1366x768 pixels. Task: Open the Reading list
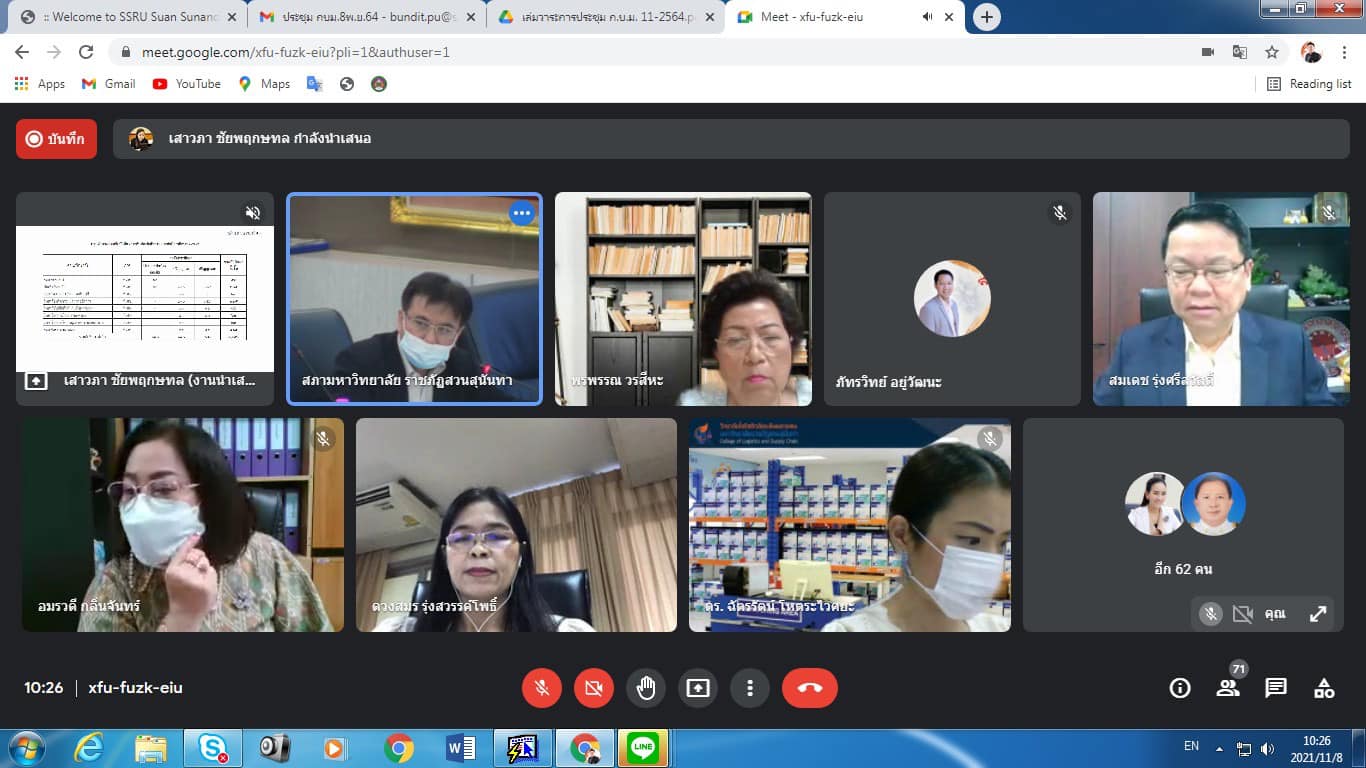(1309, 84)
